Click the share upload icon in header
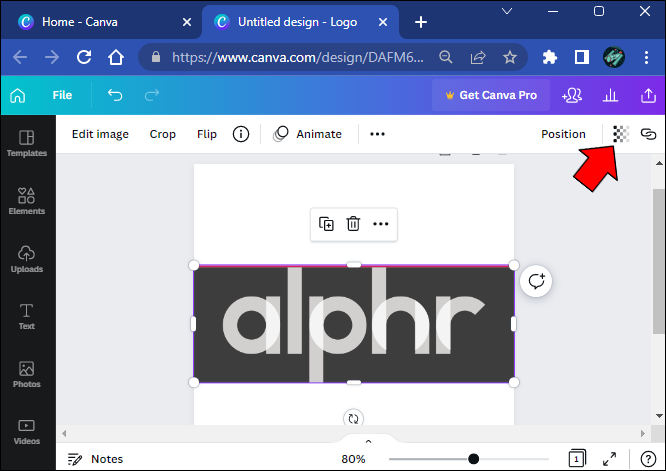 pyautogui.click(x=648, y=95)
